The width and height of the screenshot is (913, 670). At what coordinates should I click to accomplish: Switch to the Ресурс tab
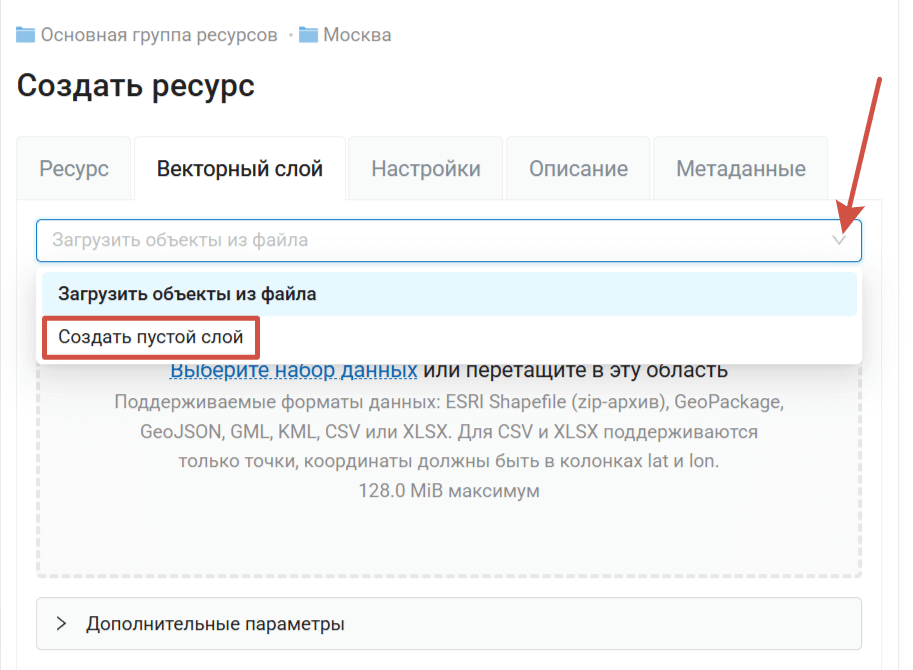pyautogui.click(x=74, y=168)
